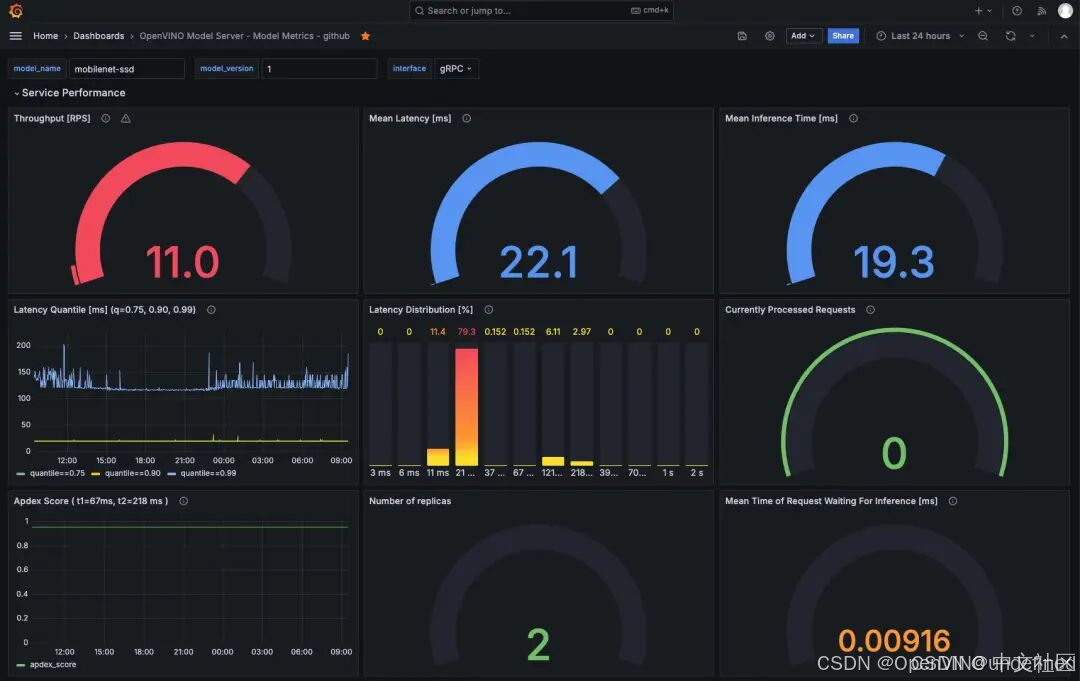Zoom out the time range

983,36
